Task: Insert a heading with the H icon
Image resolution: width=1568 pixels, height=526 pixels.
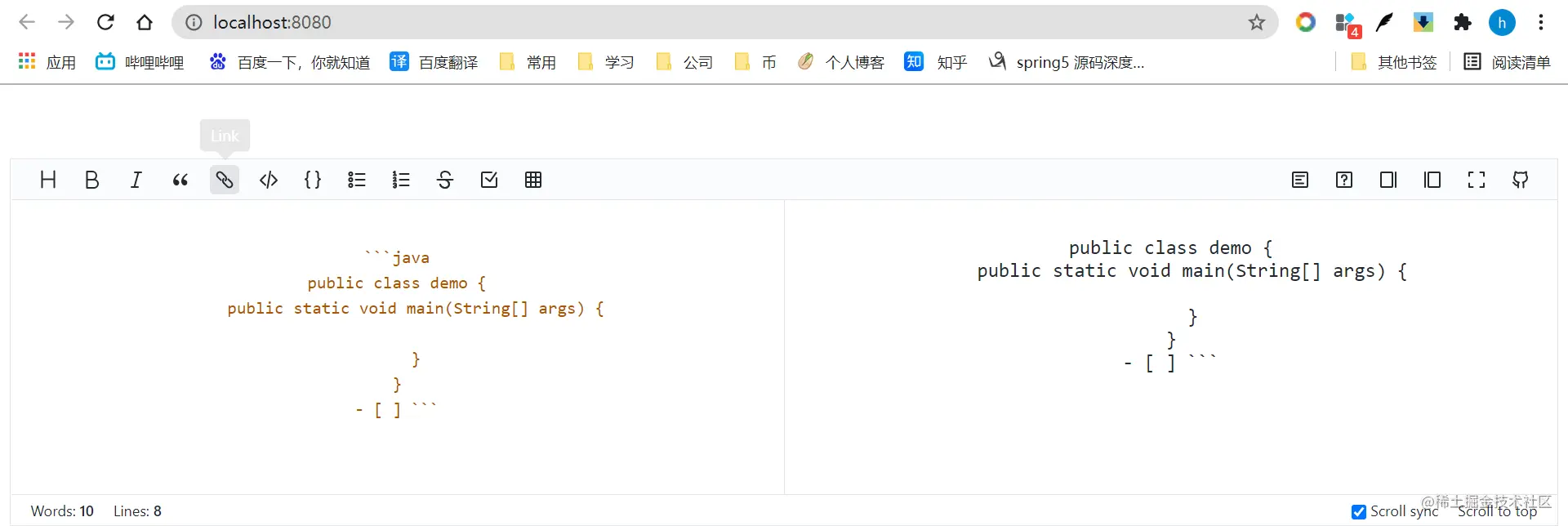Action: coord(48,180)
